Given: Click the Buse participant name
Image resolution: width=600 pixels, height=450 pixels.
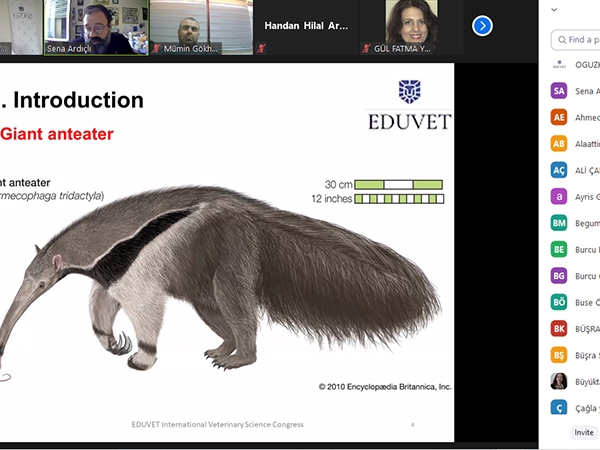Looking at the screenshot, I should pos(587,302).
